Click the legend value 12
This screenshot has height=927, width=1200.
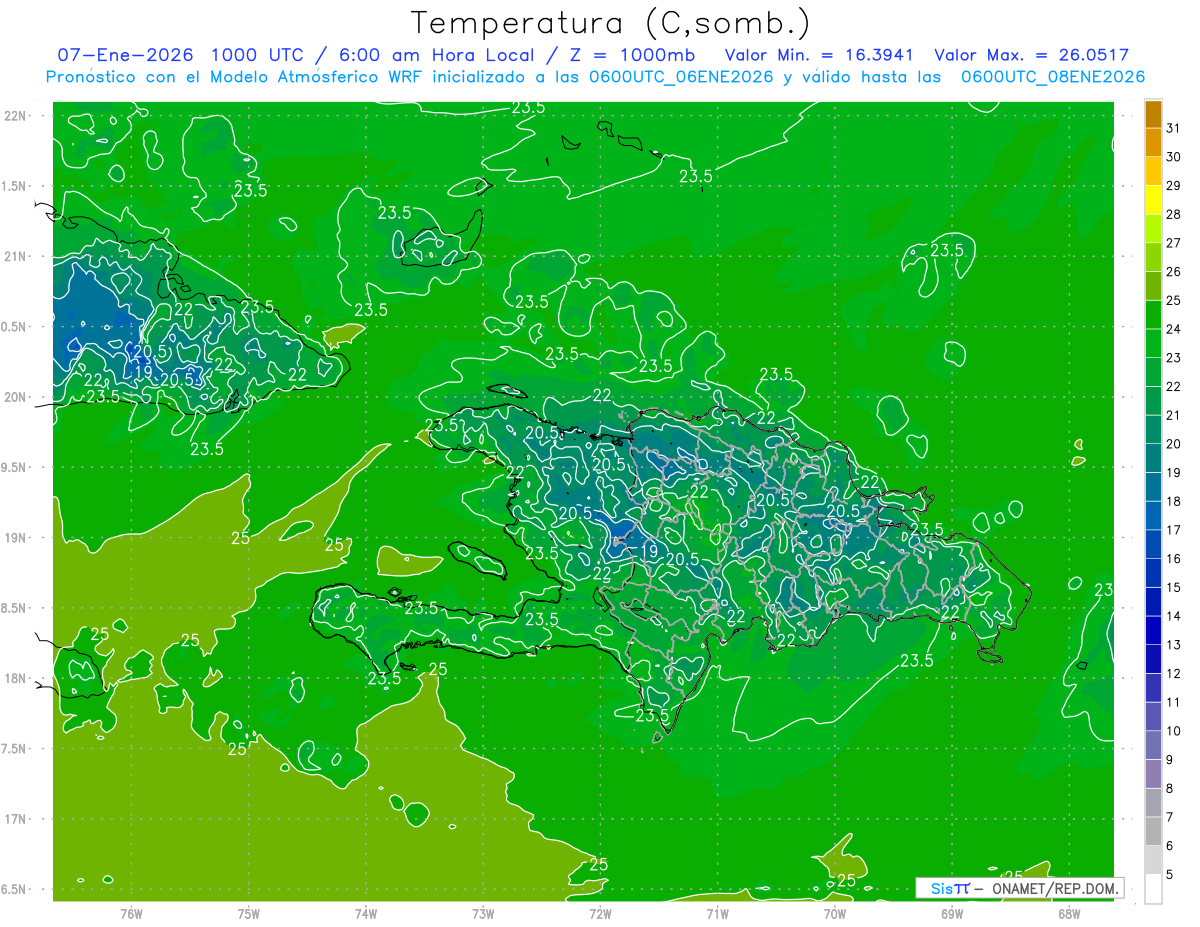(1174, 674)
